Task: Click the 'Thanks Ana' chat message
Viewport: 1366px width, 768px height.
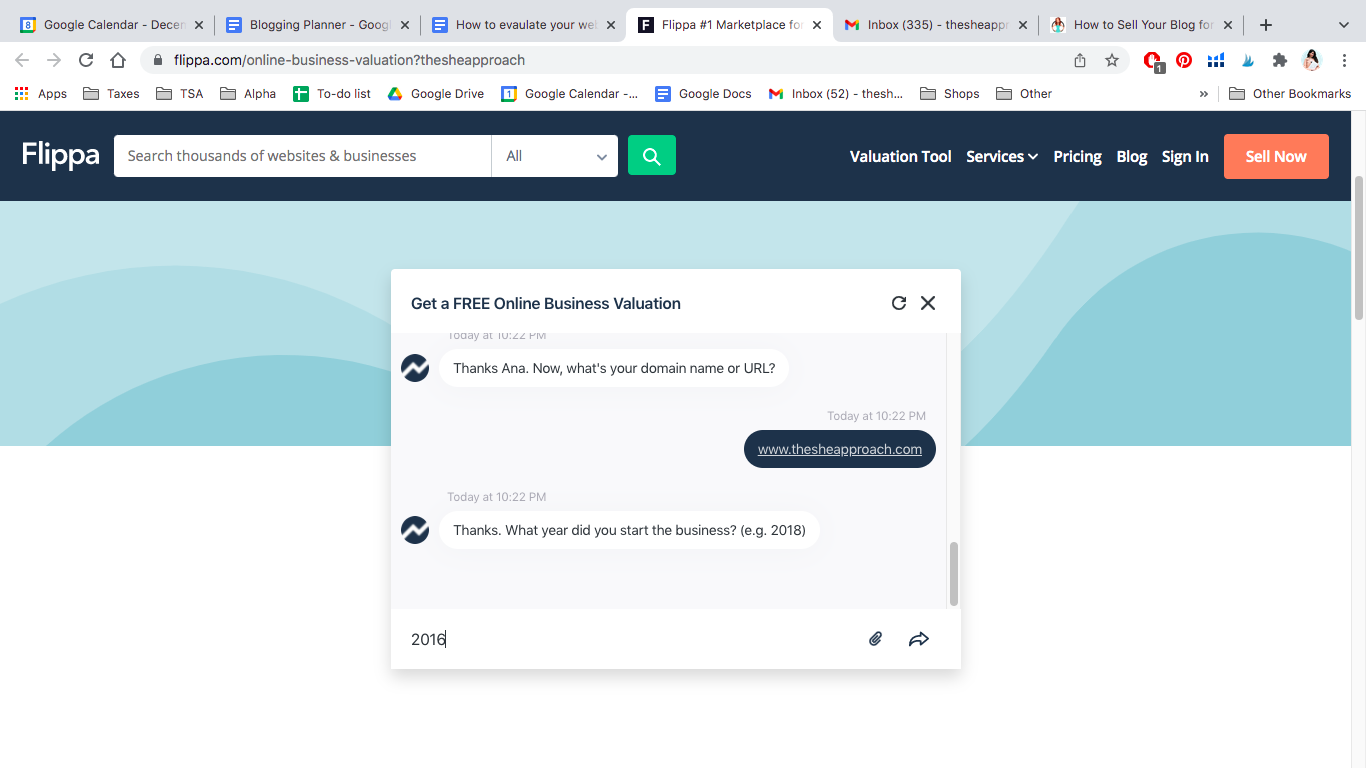Action: (614, 368)
